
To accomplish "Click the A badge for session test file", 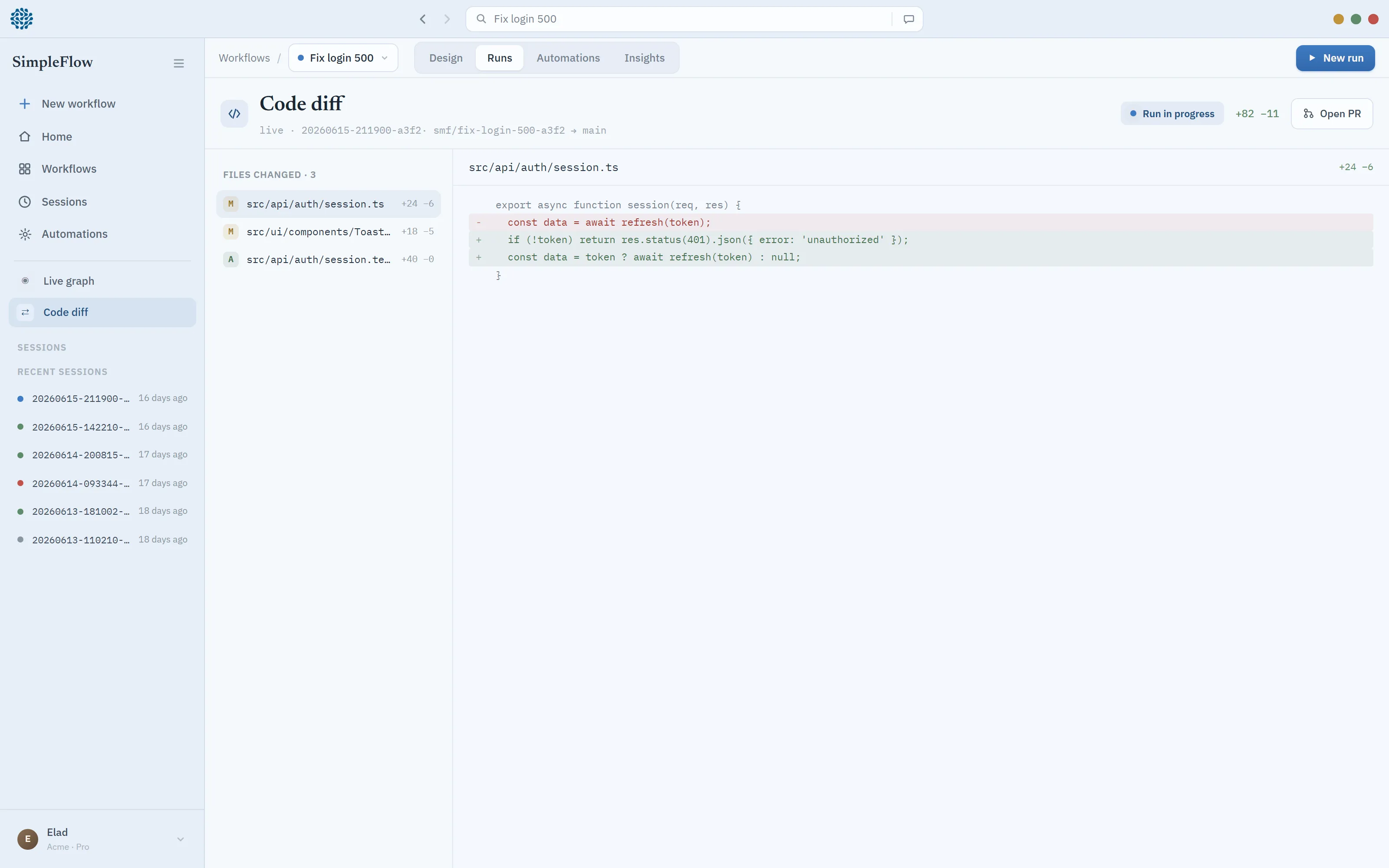I will (x=231, y=260).
